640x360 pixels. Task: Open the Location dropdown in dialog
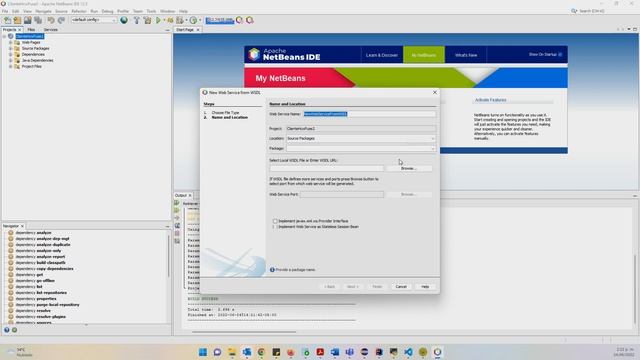433,138
